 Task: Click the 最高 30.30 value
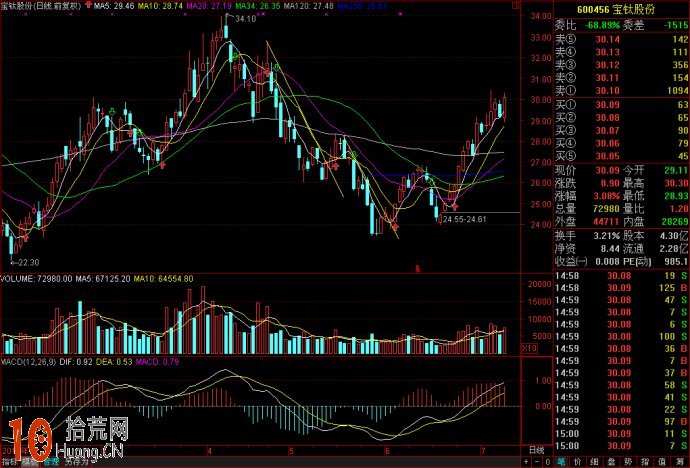click(676, 183)
